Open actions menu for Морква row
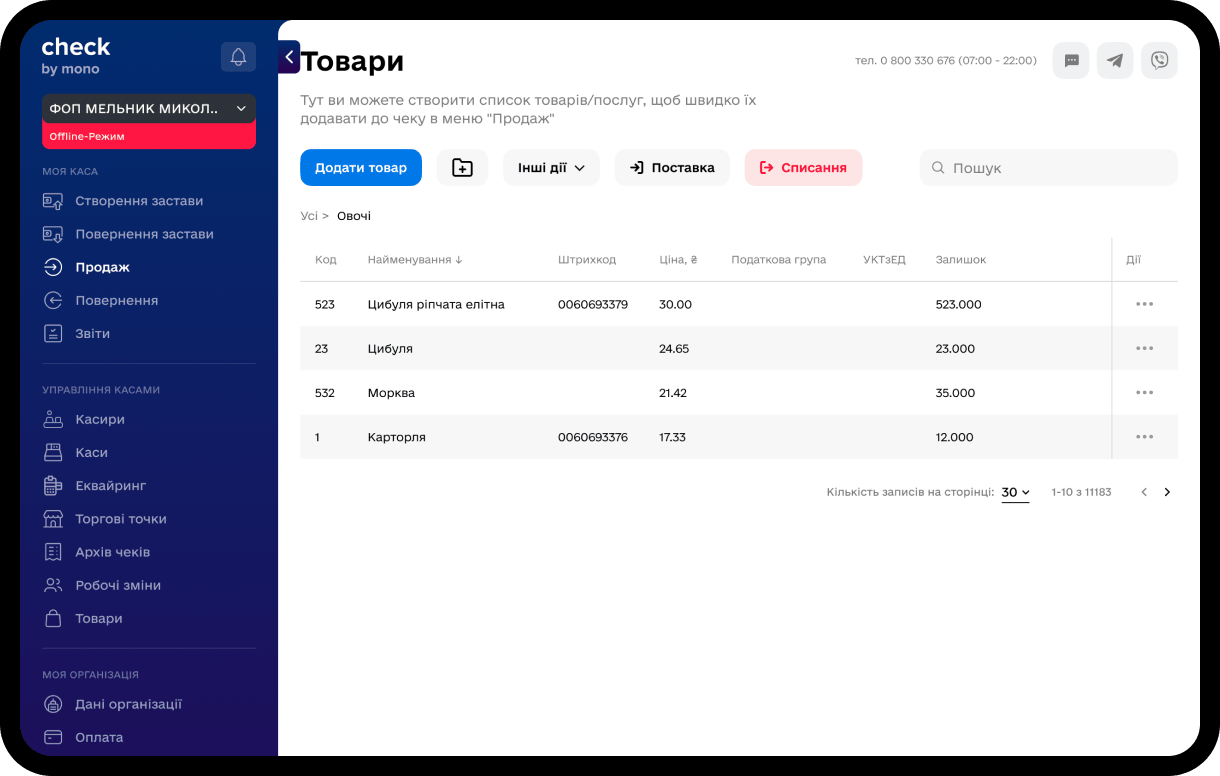The height and width of the screenshot is (776, 1220). click(1144, 393)
